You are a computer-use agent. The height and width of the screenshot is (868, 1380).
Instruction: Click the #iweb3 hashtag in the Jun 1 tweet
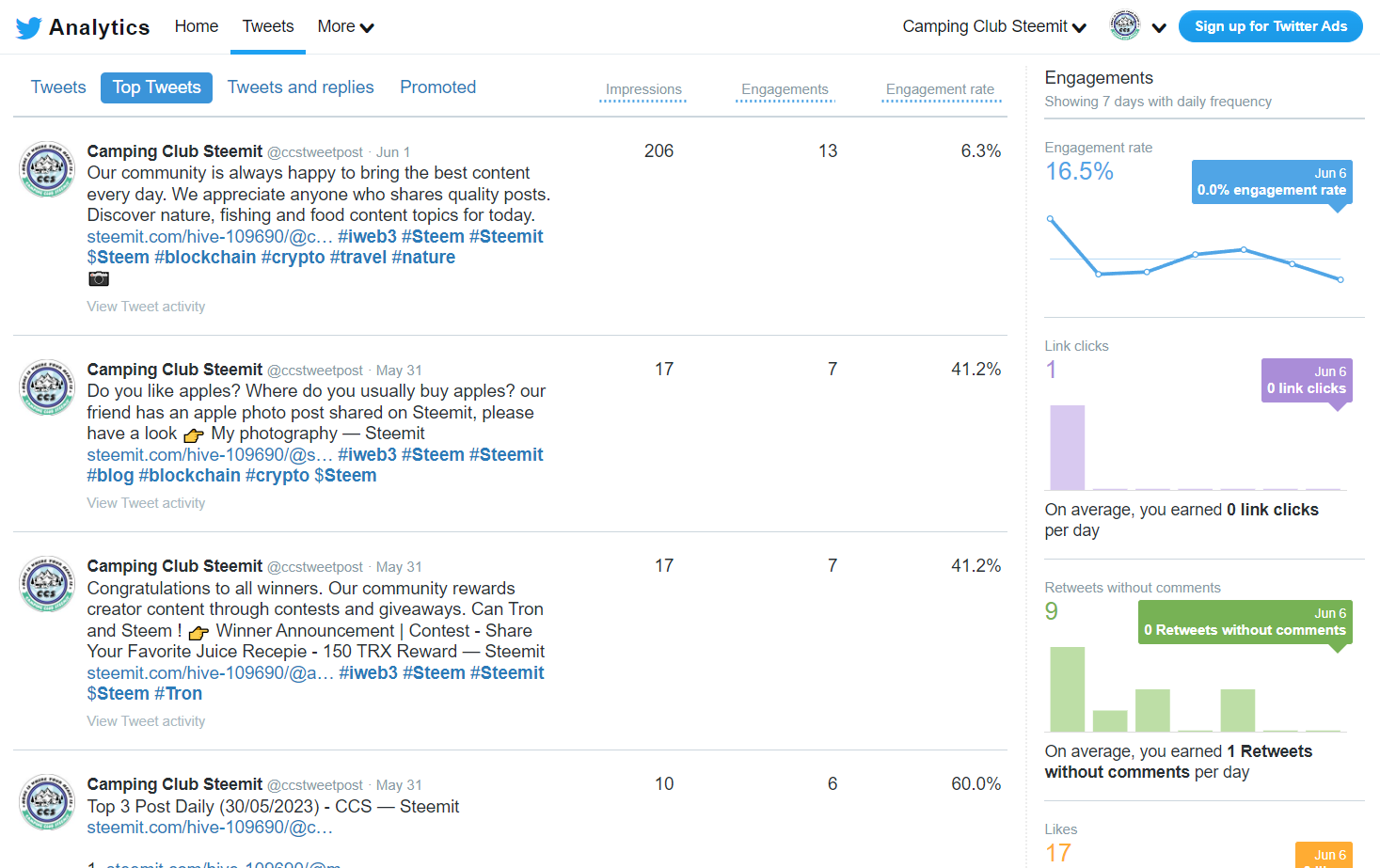[368, 236]
